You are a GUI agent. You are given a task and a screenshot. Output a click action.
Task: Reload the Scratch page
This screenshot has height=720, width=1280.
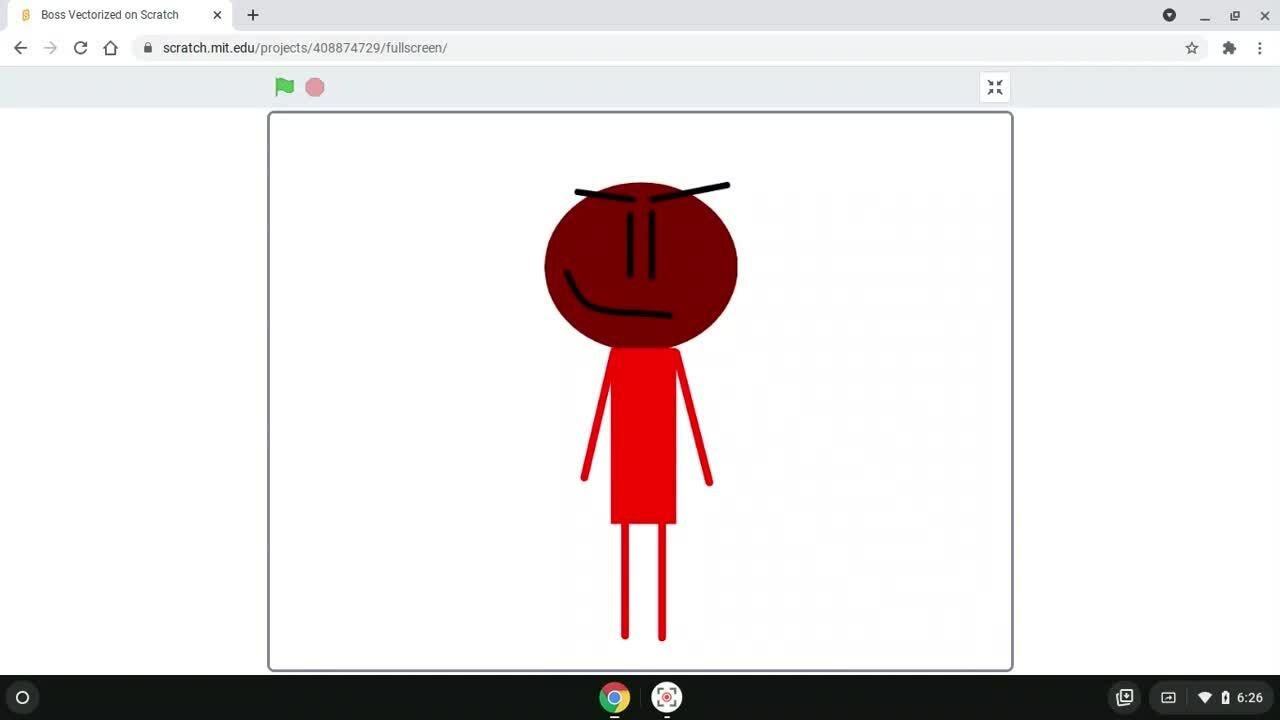pos(80,48)
